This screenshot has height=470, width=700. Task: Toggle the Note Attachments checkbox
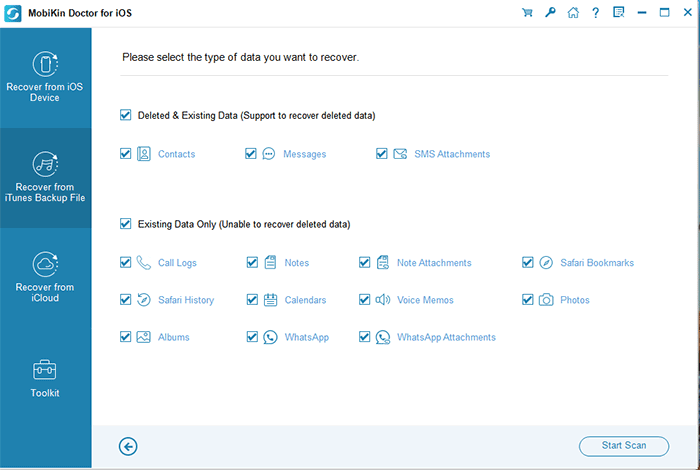tap(365, 262)
